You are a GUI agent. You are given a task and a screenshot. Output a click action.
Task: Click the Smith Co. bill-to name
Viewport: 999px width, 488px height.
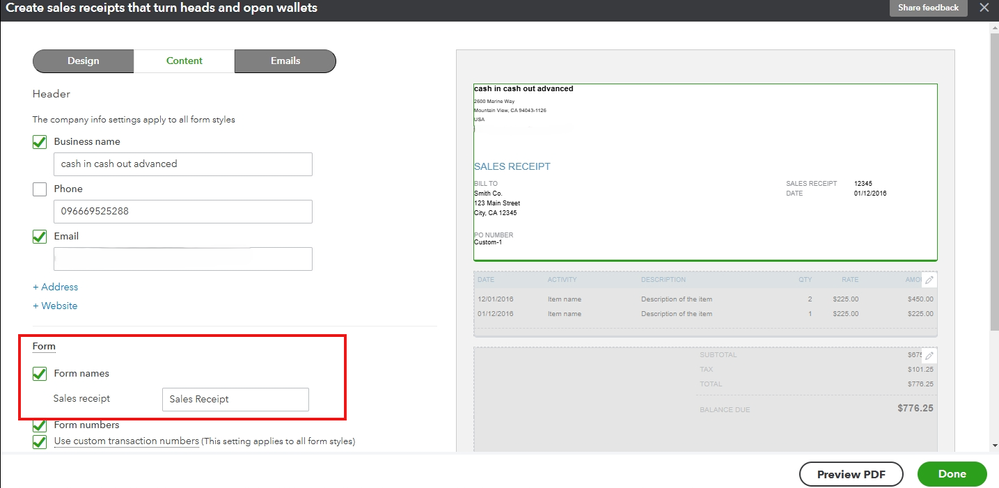pyautogui.click(x=488, y=193)
